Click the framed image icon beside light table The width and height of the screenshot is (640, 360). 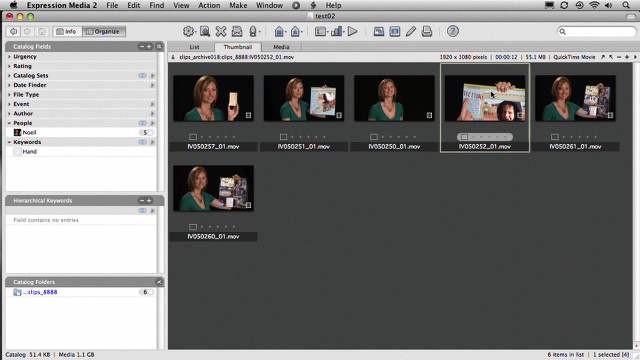coord(395,31)
